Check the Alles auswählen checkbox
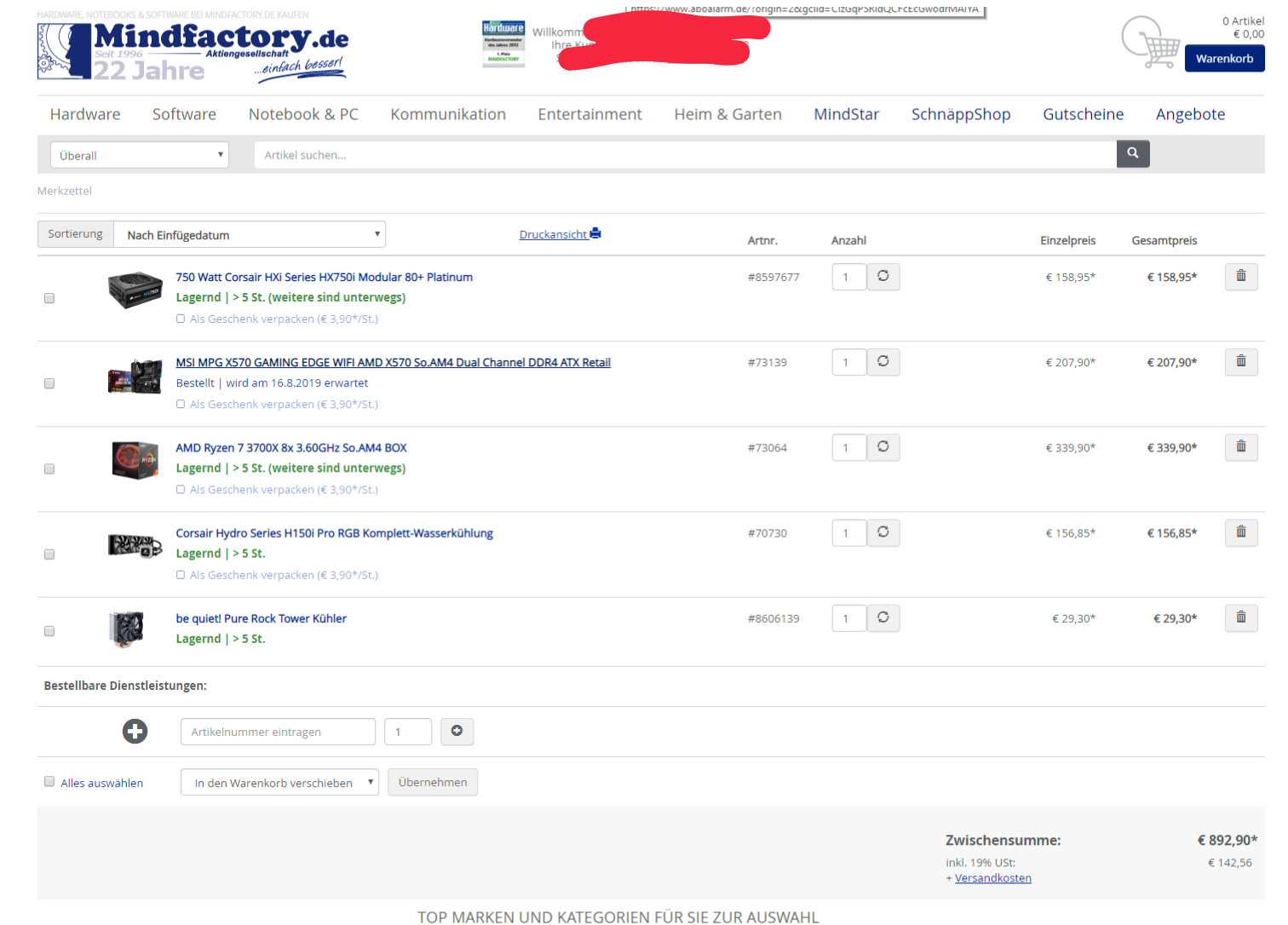Viewport: 1288px width, 925px height. (49, 781)
